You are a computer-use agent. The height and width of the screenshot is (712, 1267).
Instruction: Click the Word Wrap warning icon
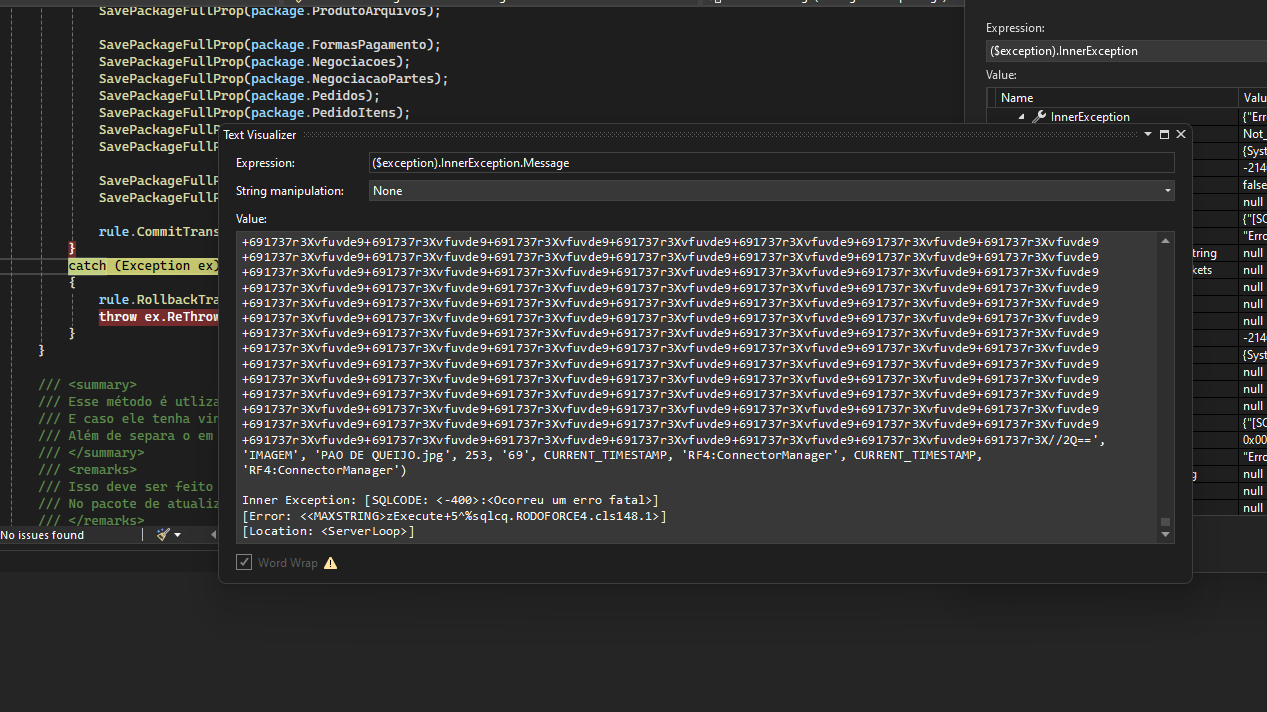330,563
